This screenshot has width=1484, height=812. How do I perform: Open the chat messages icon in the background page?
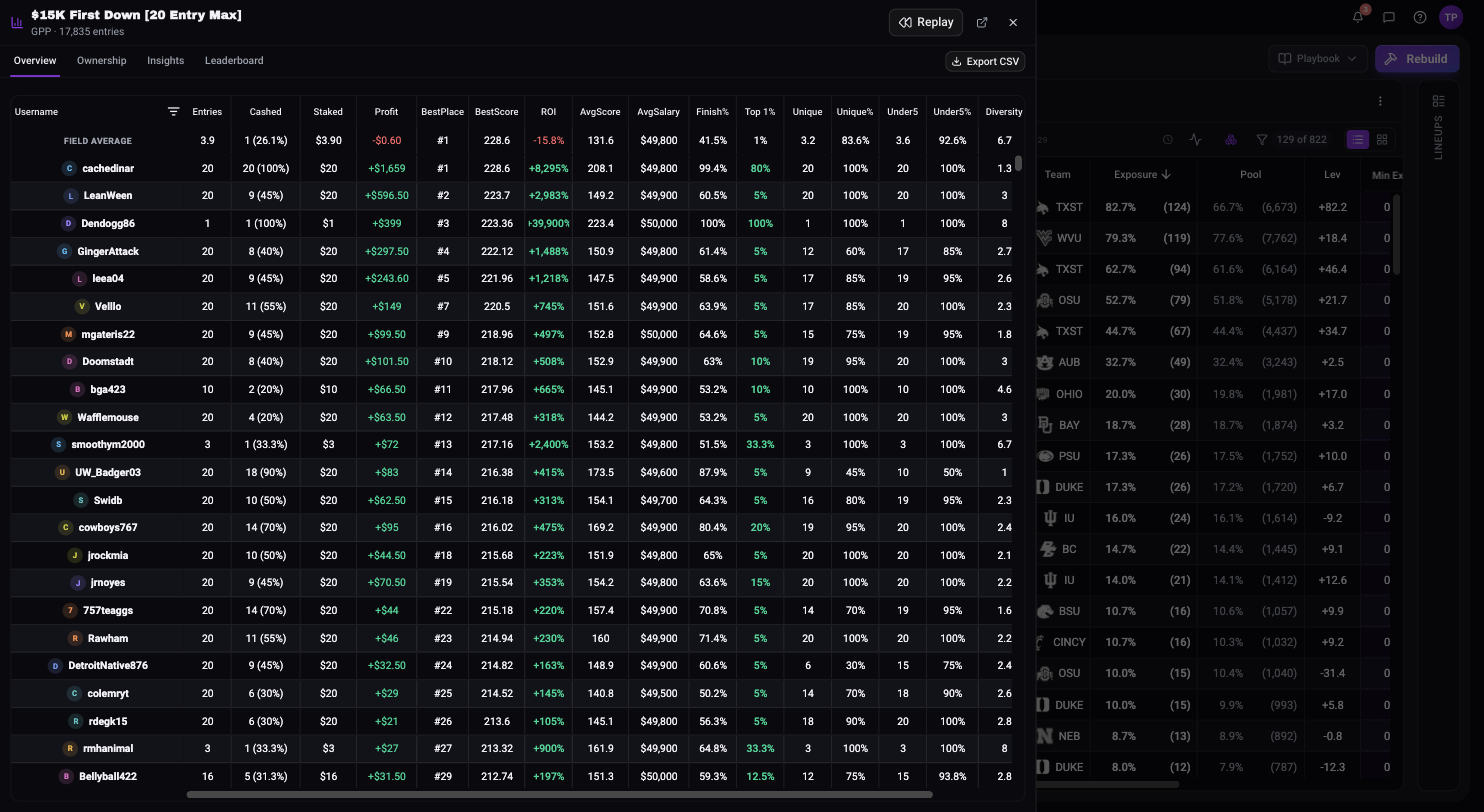(x=1389, y=17)
